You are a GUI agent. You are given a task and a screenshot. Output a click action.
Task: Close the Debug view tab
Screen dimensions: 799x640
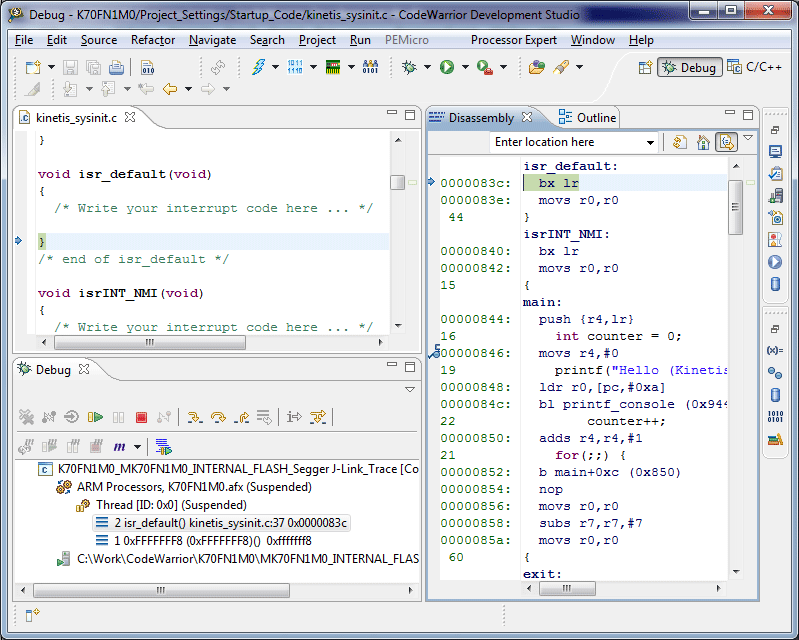point(84,369)
